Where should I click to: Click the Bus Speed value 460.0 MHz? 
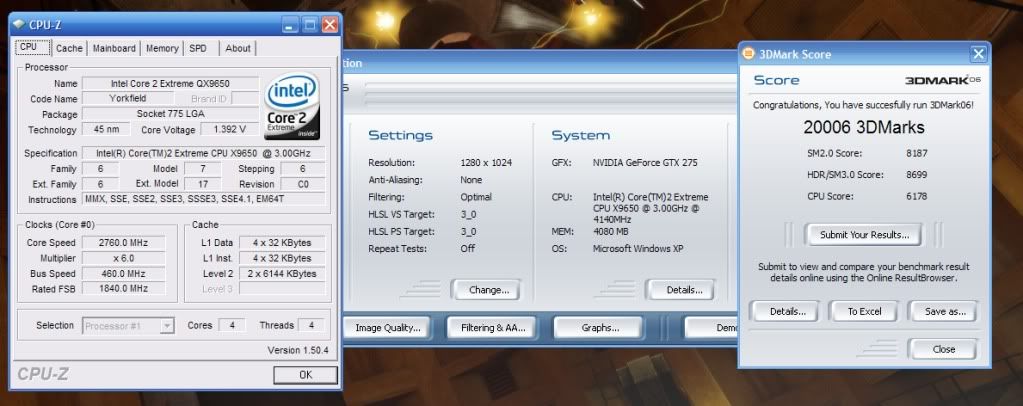click(123, 273)
